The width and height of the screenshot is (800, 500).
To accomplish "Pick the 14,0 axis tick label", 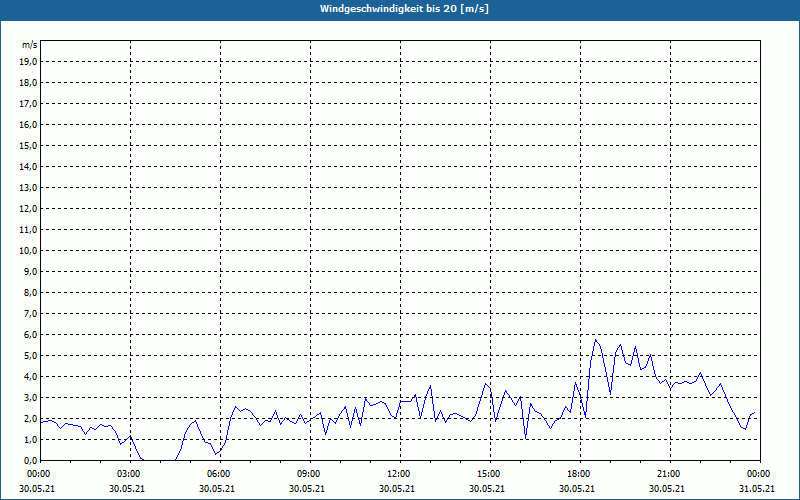I will 28,166.
